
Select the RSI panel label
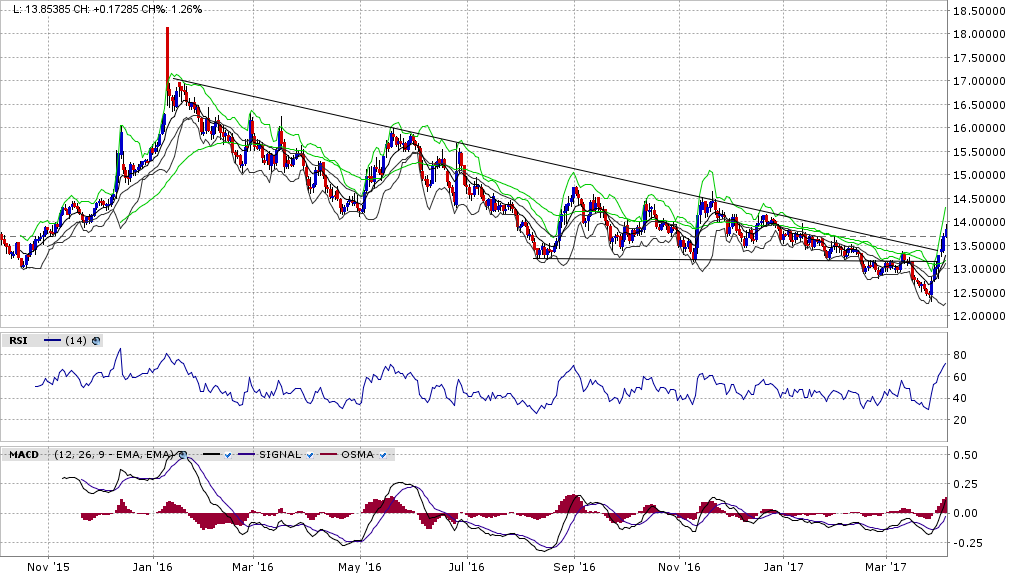point(19,341)
